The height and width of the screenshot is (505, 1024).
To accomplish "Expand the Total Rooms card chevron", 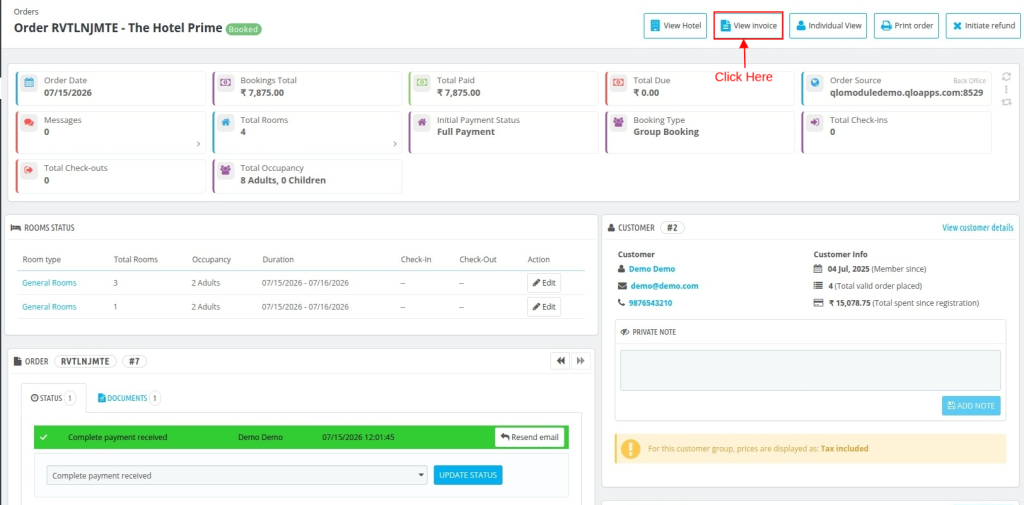I will (x=395, y=144).
